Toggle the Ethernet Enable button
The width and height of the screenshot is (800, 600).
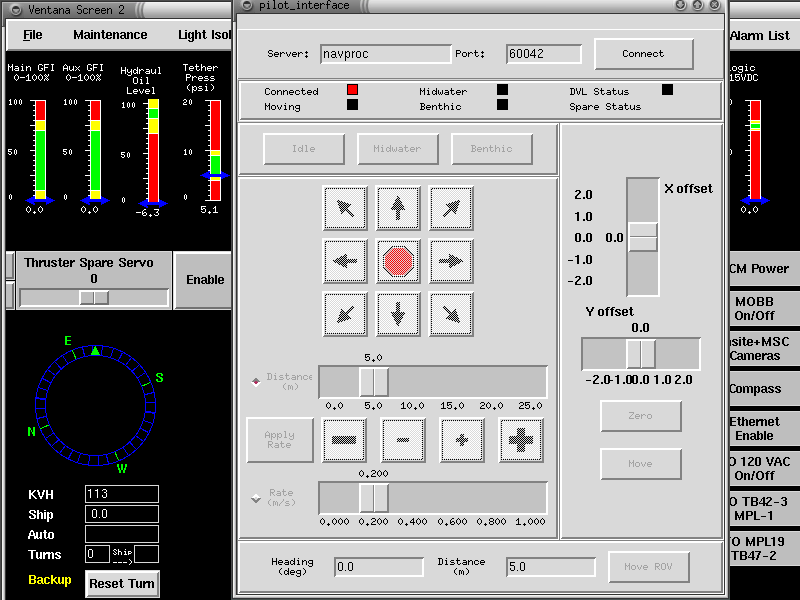click(763, 429)
